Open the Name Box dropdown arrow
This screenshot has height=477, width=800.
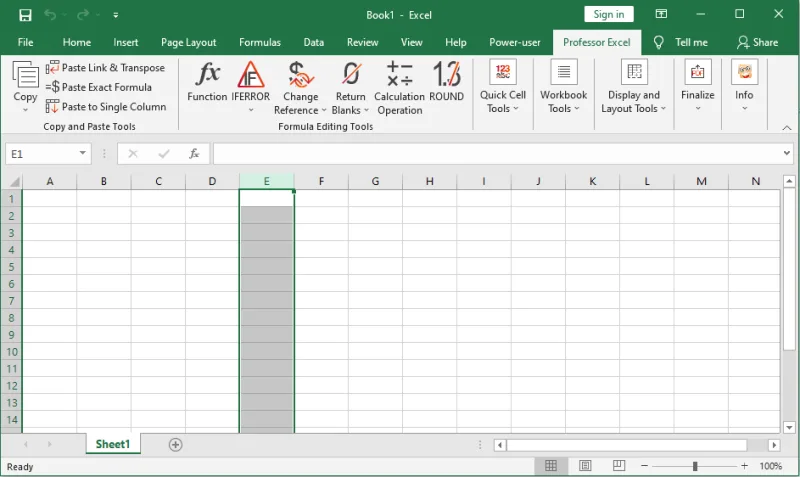(x=82, y=154)
